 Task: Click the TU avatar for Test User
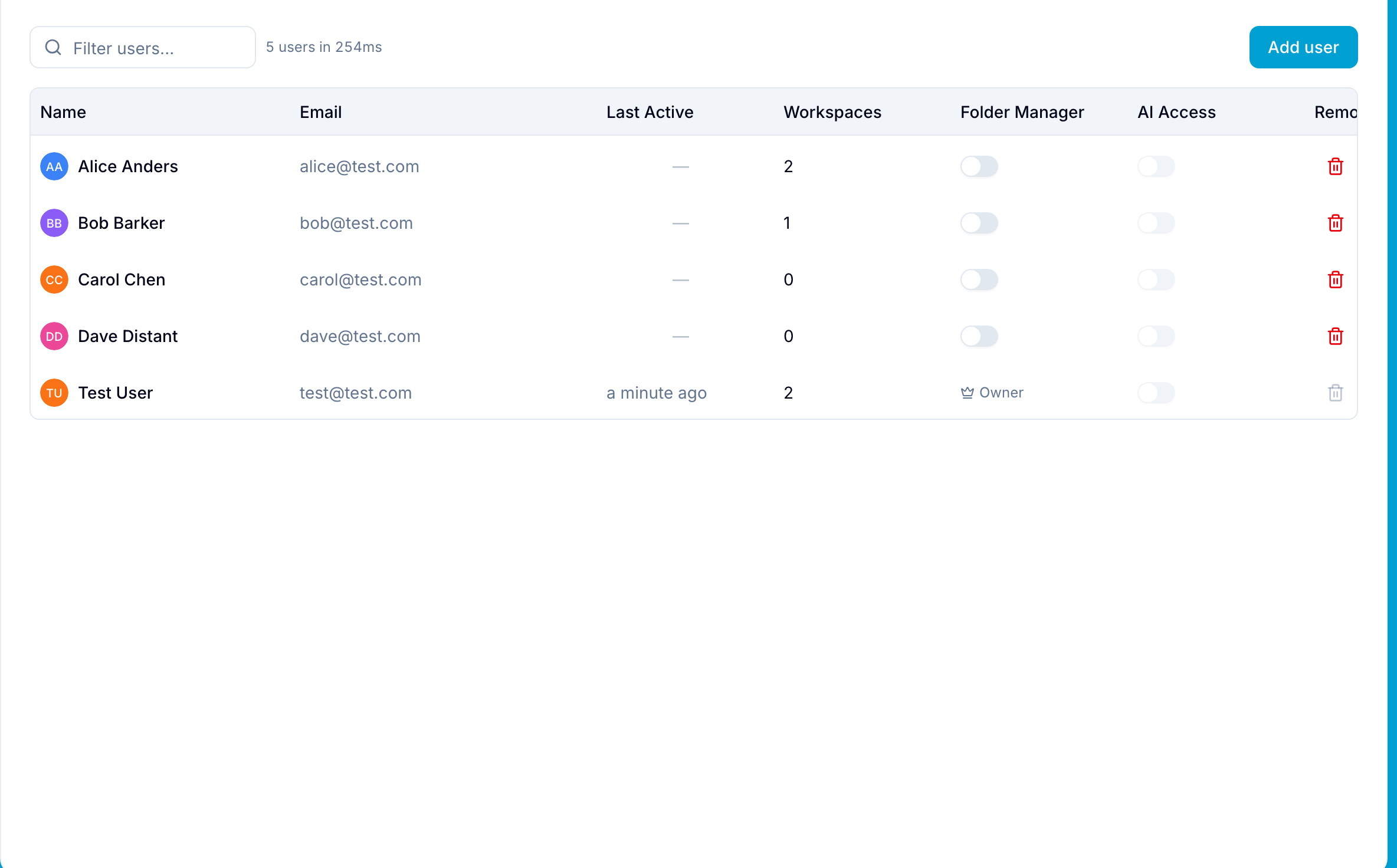coord(54,393)
